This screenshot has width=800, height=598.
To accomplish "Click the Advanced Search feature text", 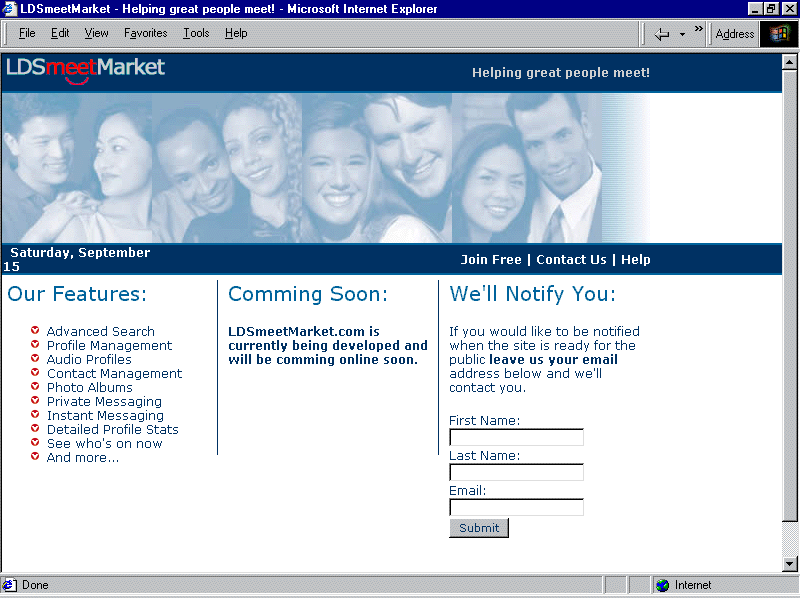I will [x=101, y=332].
